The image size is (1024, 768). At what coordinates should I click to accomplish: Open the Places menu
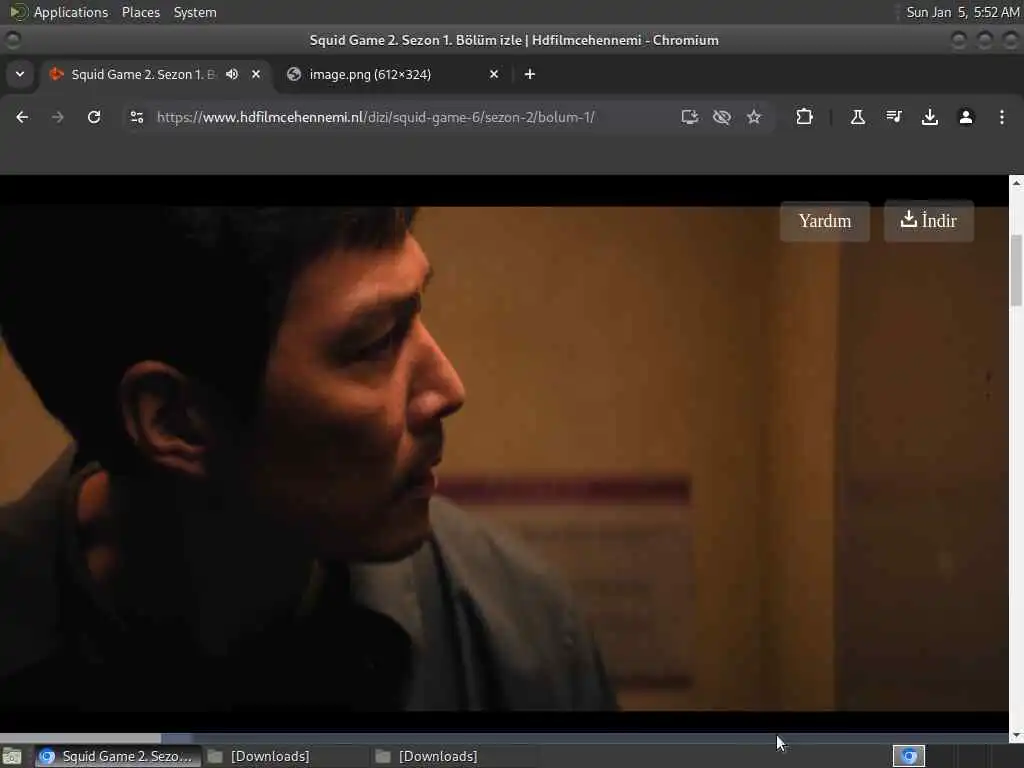pyautogui.click(x=140, y=12)
